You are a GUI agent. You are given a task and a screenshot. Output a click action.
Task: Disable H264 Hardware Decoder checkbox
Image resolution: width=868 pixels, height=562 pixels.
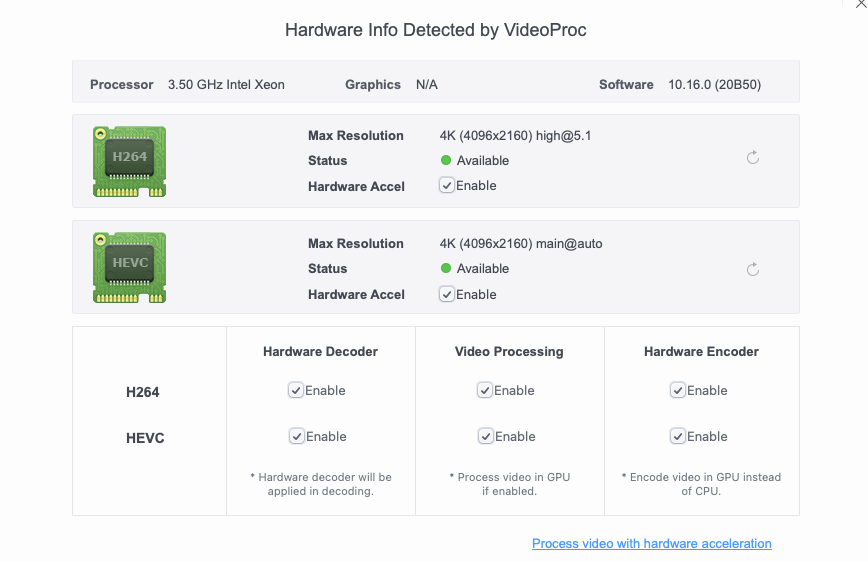(296, 390)
